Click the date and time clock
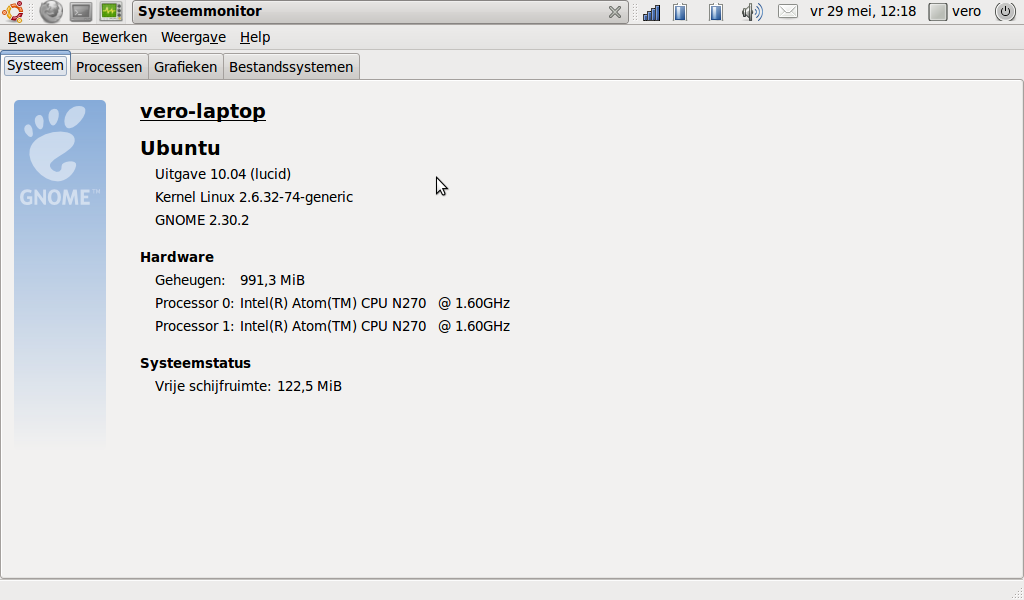Image resolution: width=1024 pixels, height=600 pixels. click(x=862, y=12)
